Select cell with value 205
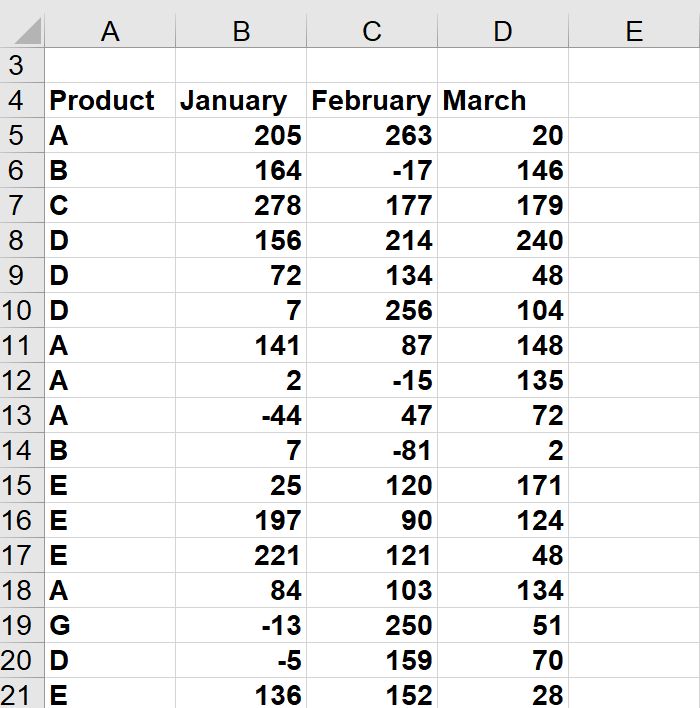 [x=241, y=135]
